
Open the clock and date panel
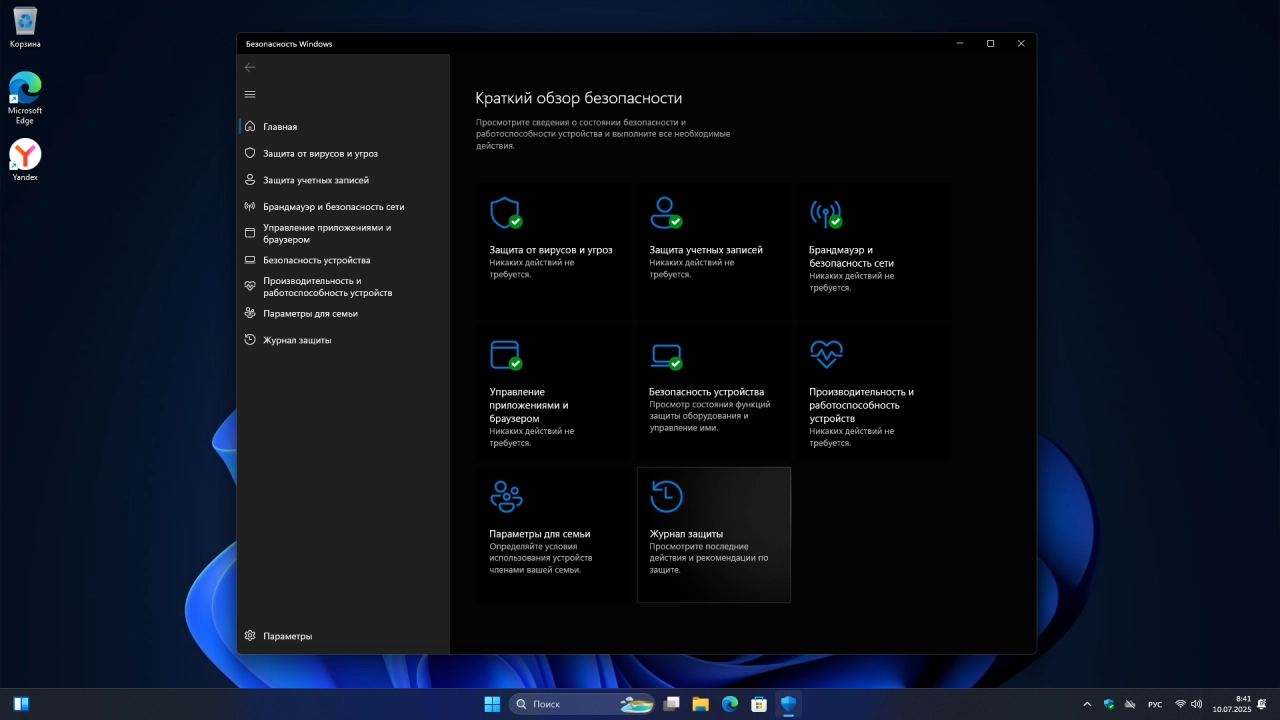pos(1232,704)
